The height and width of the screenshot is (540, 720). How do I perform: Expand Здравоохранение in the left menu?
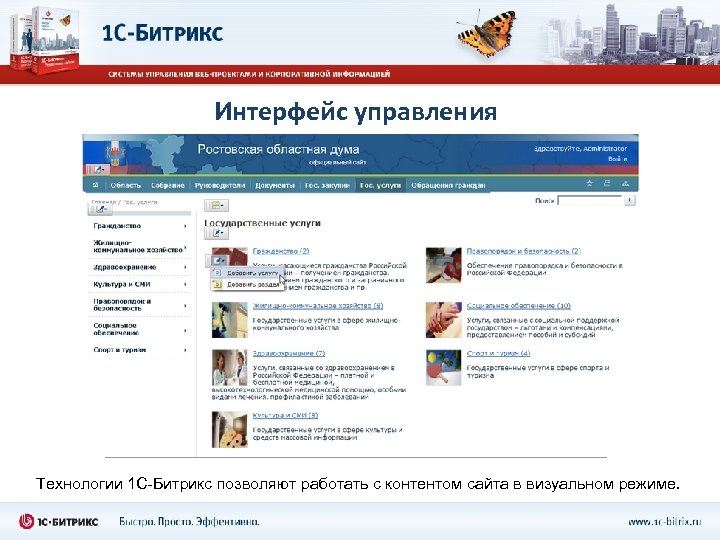pyautogui.click(x=185, y=267)
